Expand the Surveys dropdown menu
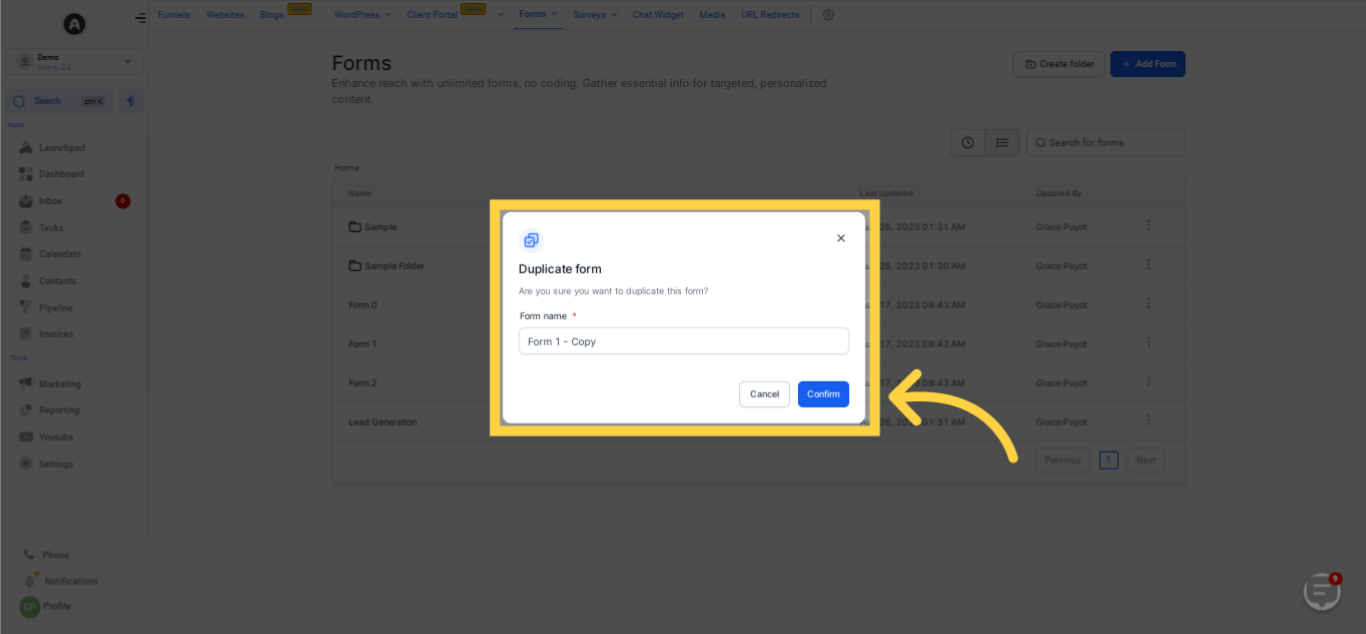This screenshot has height=634, width=1366. (594, 15)
